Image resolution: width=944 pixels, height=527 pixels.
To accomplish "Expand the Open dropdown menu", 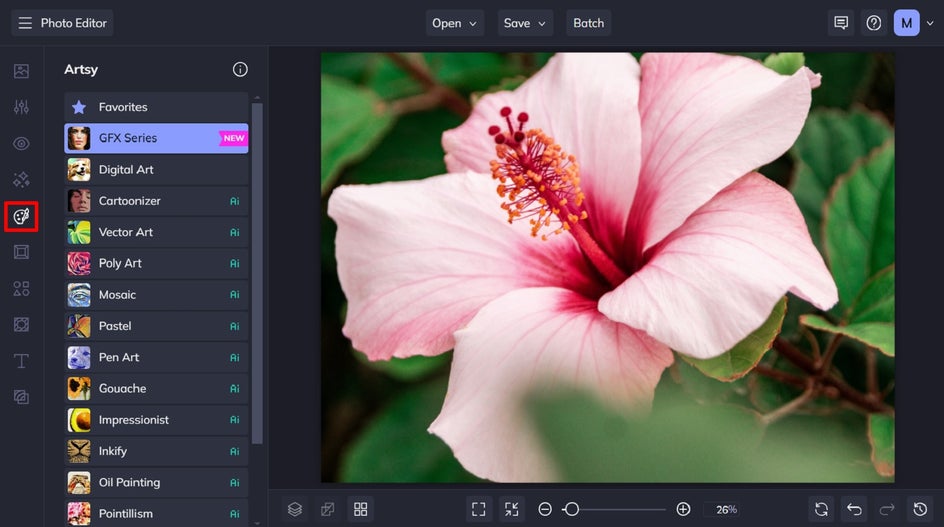I will coord(455,23).
